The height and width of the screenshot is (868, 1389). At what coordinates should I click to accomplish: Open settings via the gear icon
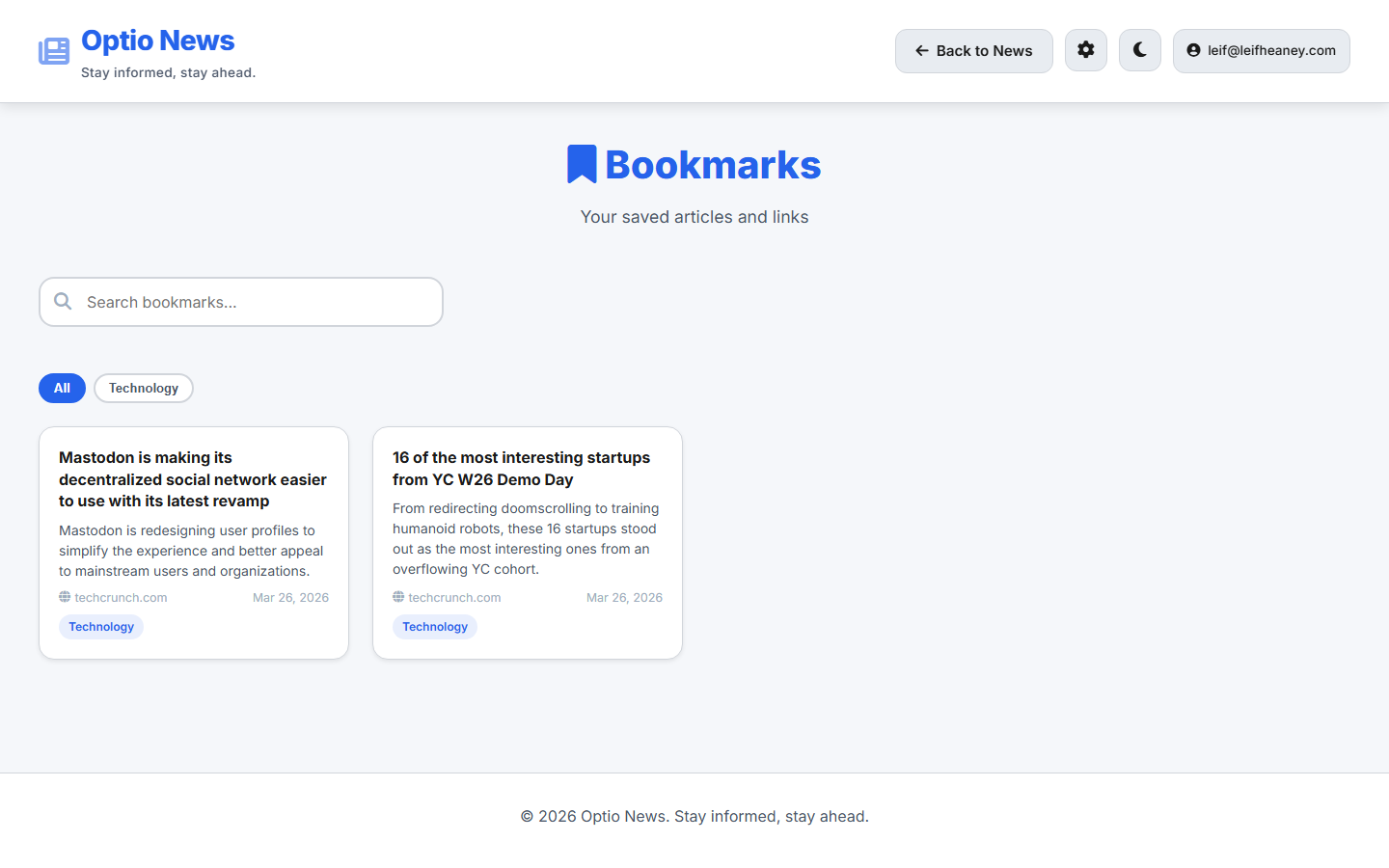click(x=1085, y=50)
